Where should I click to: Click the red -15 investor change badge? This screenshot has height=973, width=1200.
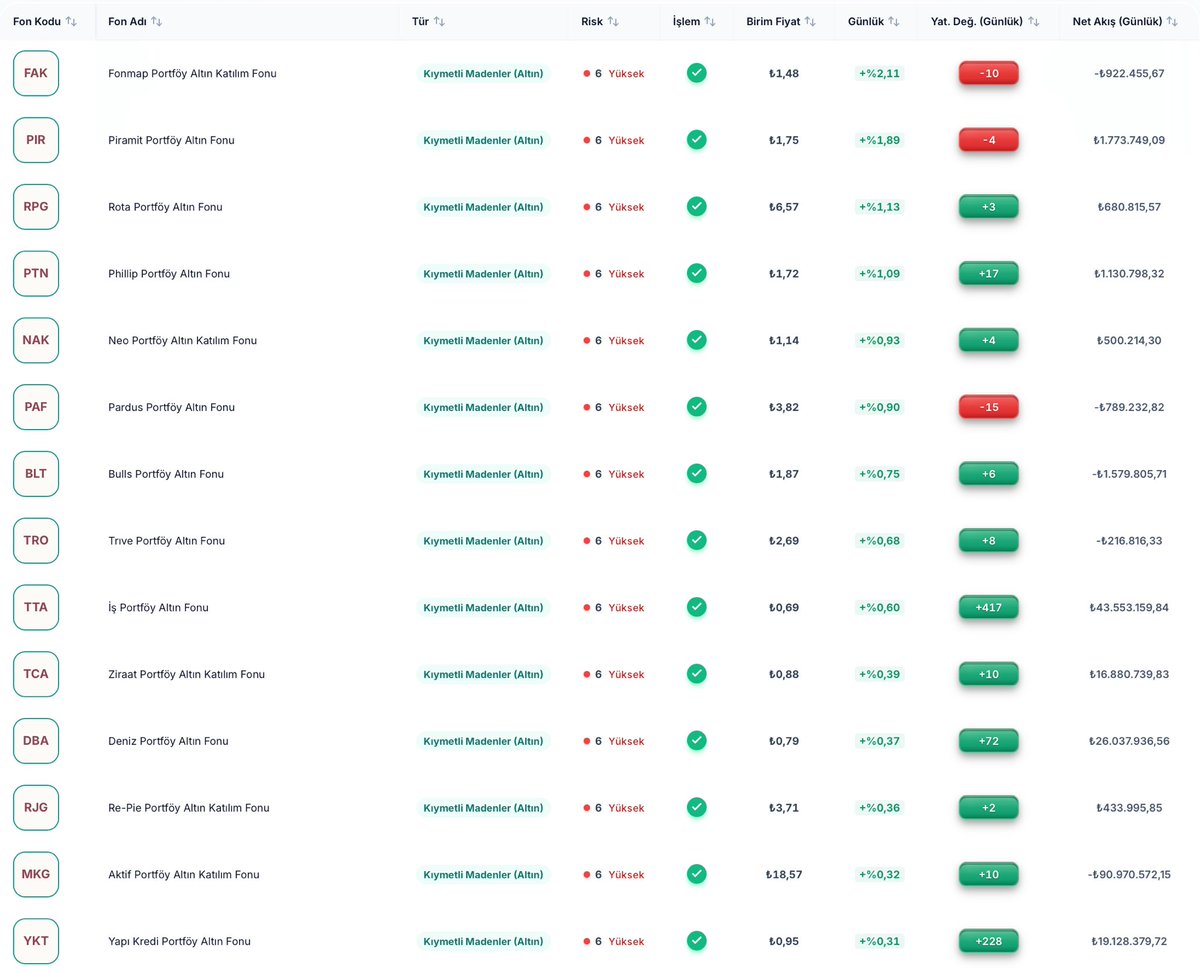click(988, 407)
